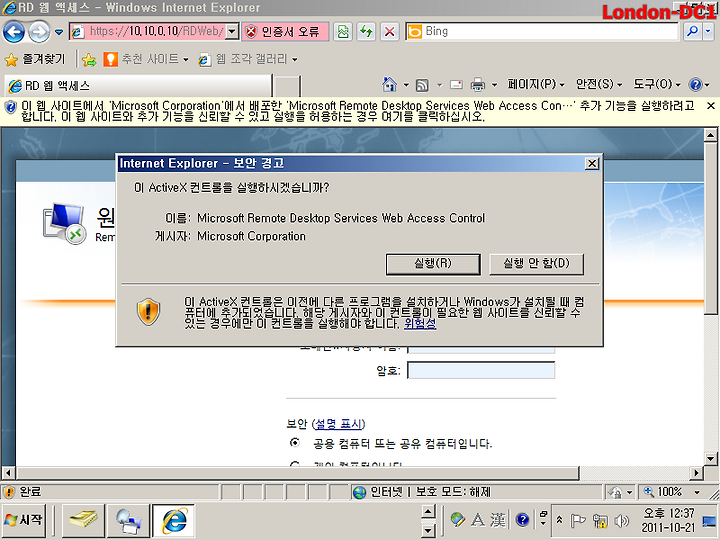Open the 설명 표시 show explanation link
Viewport: 720px width, 540px height.
click(338, 424)
